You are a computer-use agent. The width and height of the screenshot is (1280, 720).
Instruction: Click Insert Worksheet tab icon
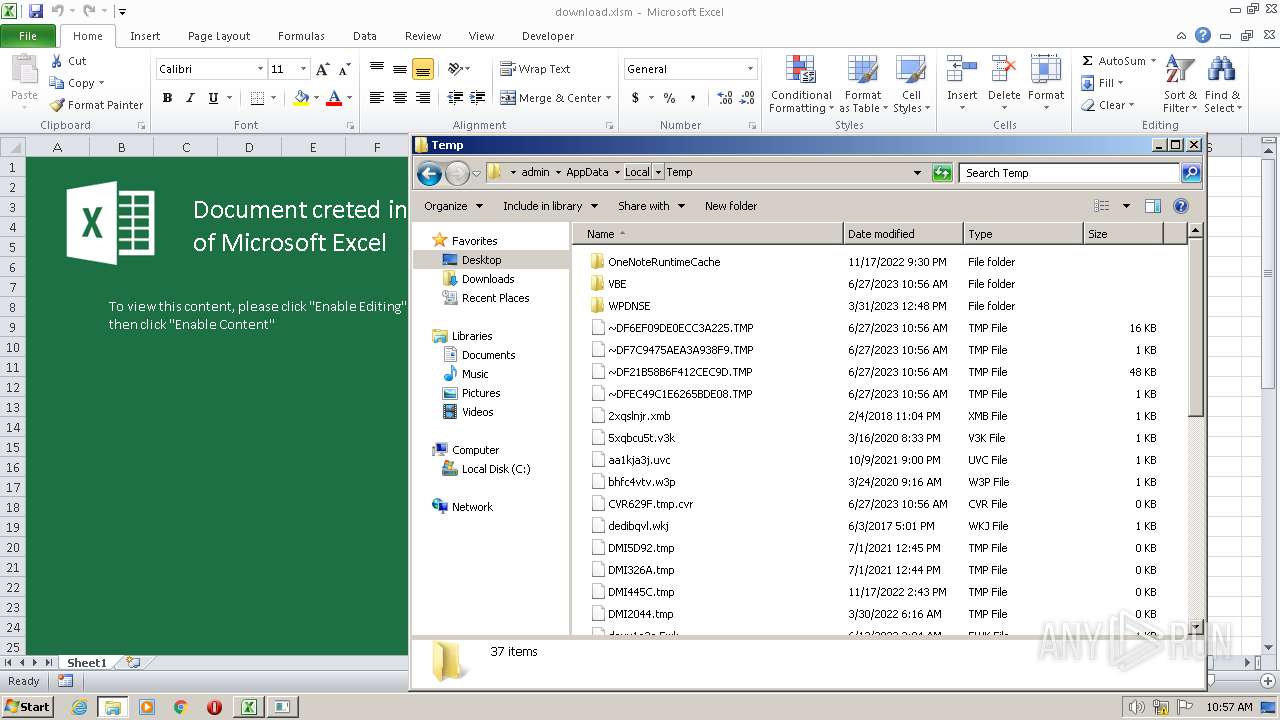click(x=132, y=662)
